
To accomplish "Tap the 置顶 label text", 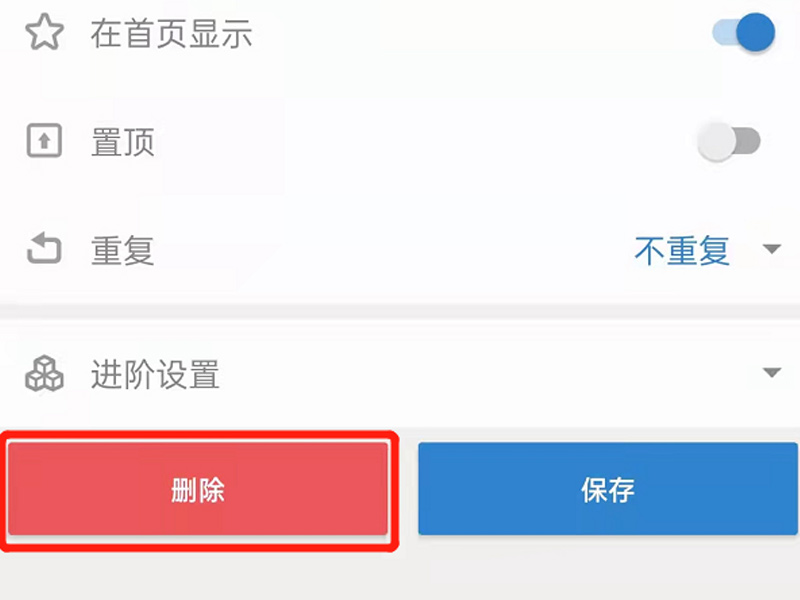I will [x=123, y=143].
